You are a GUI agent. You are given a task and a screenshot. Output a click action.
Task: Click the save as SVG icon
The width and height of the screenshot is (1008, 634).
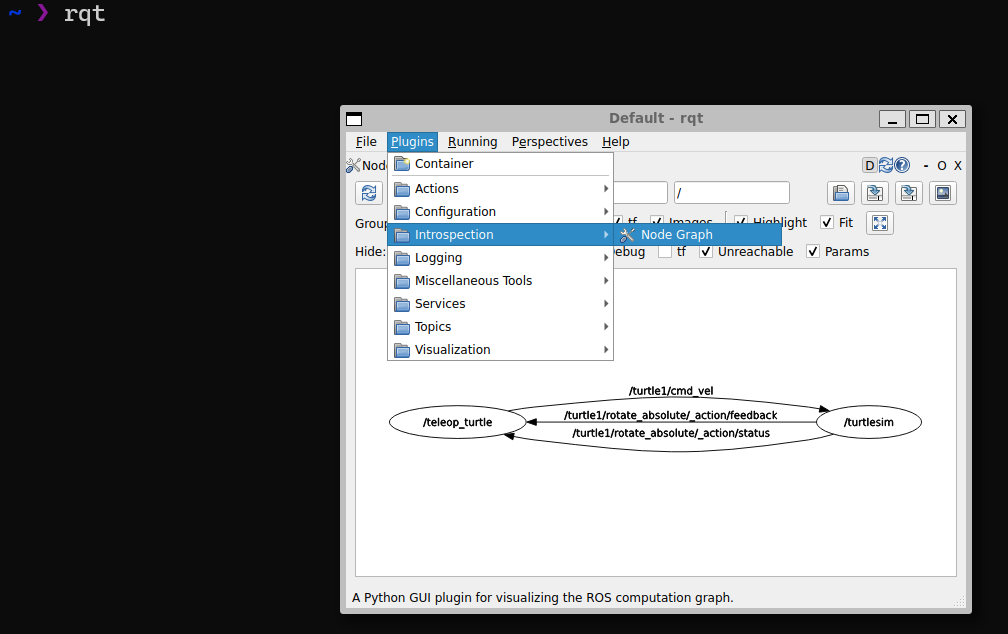[909, 193]
